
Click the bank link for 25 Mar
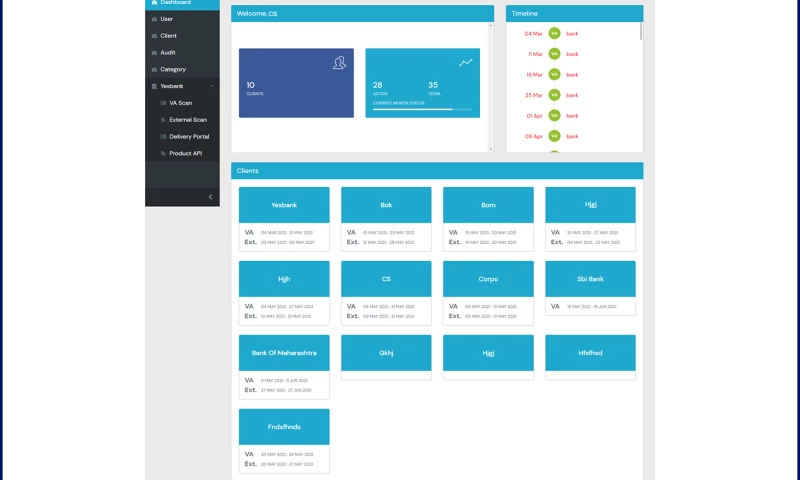(x=572, y=95)
